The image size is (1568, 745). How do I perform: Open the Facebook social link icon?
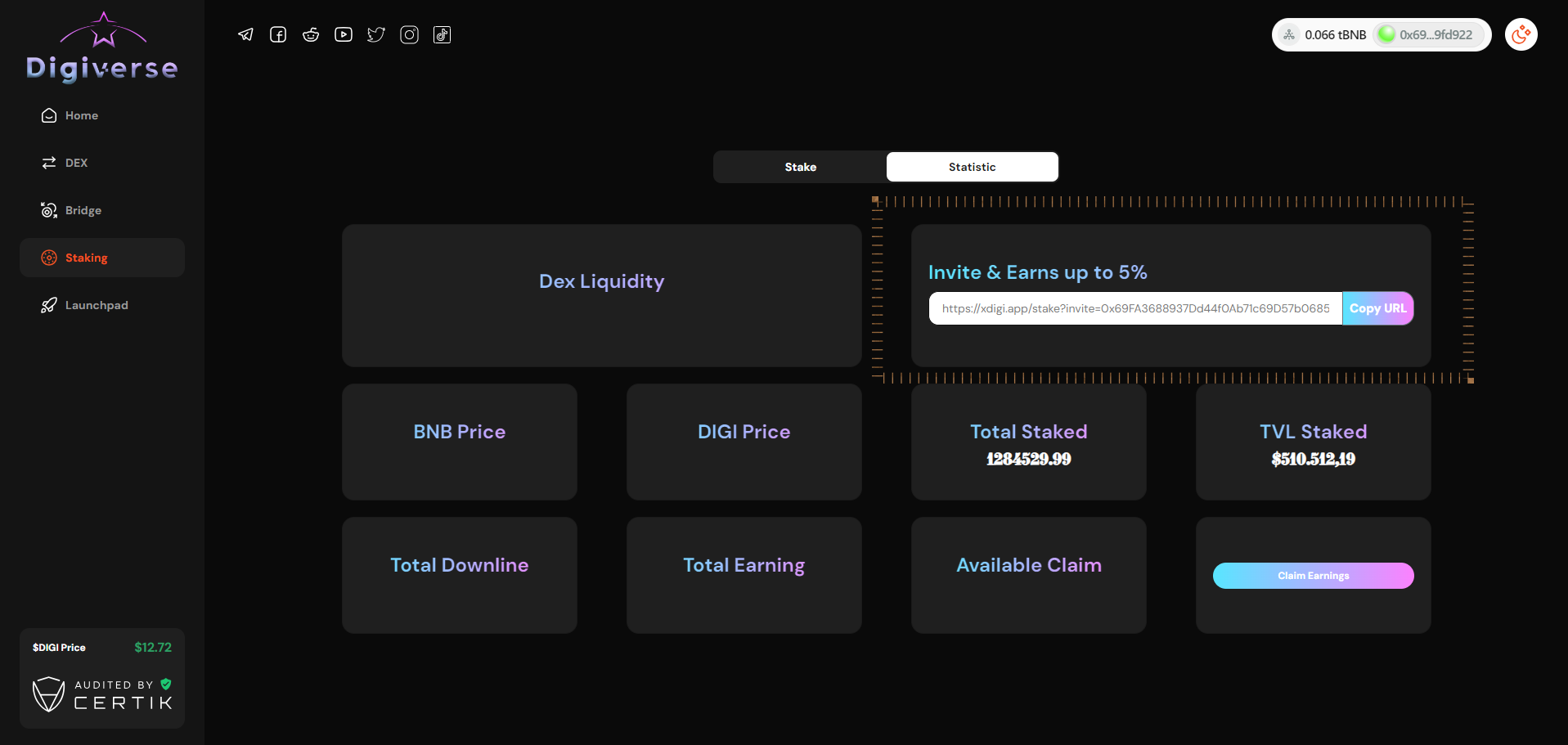(278, 34)
